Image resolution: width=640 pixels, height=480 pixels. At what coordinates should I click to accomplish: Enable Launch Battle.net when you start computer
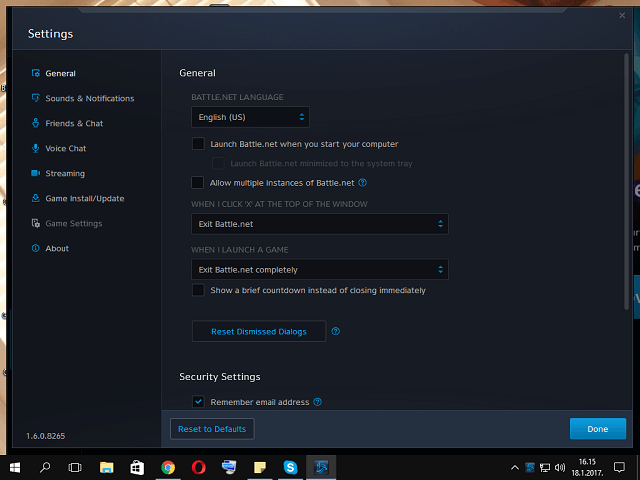[x=198, y=144]
